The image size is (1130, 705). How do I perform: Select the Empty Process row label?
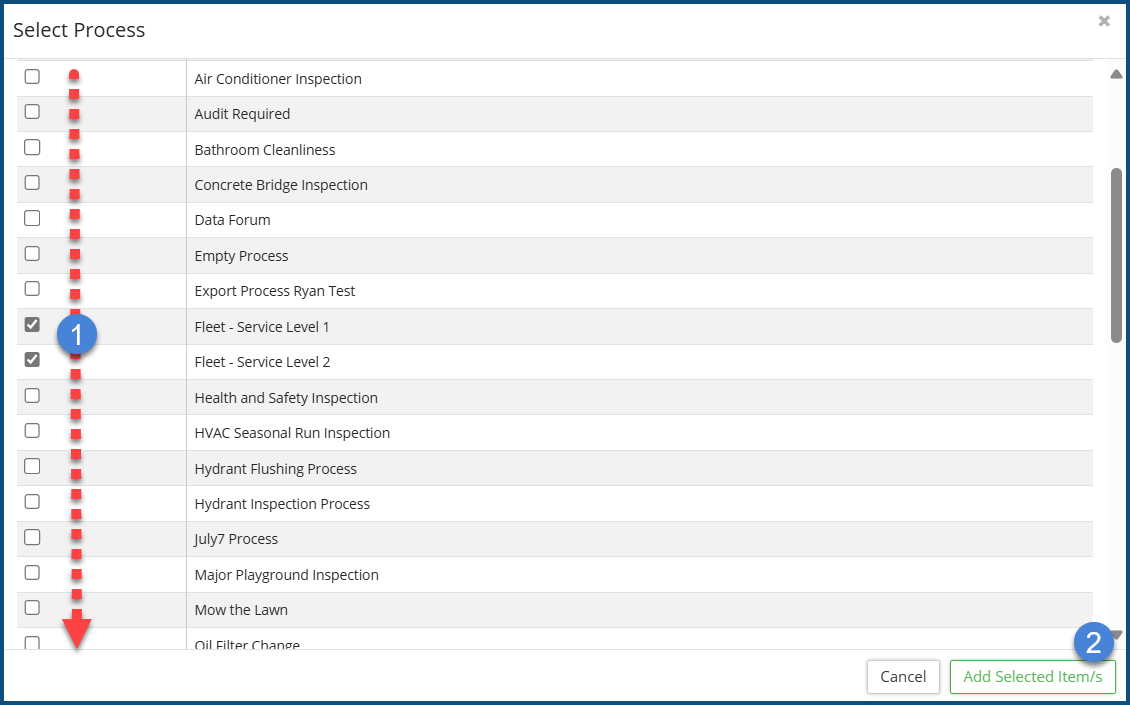coord(241,256)
